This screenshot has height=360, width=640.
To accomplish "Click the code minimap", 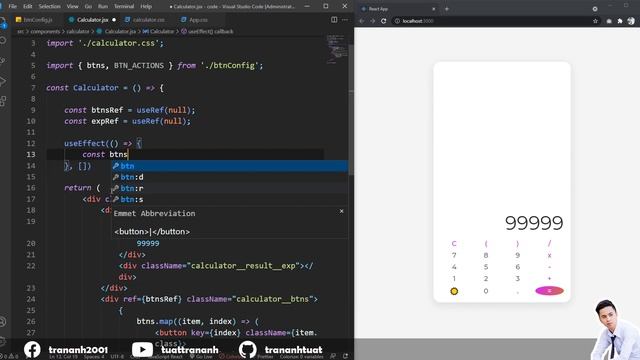I will pos(336,50).
